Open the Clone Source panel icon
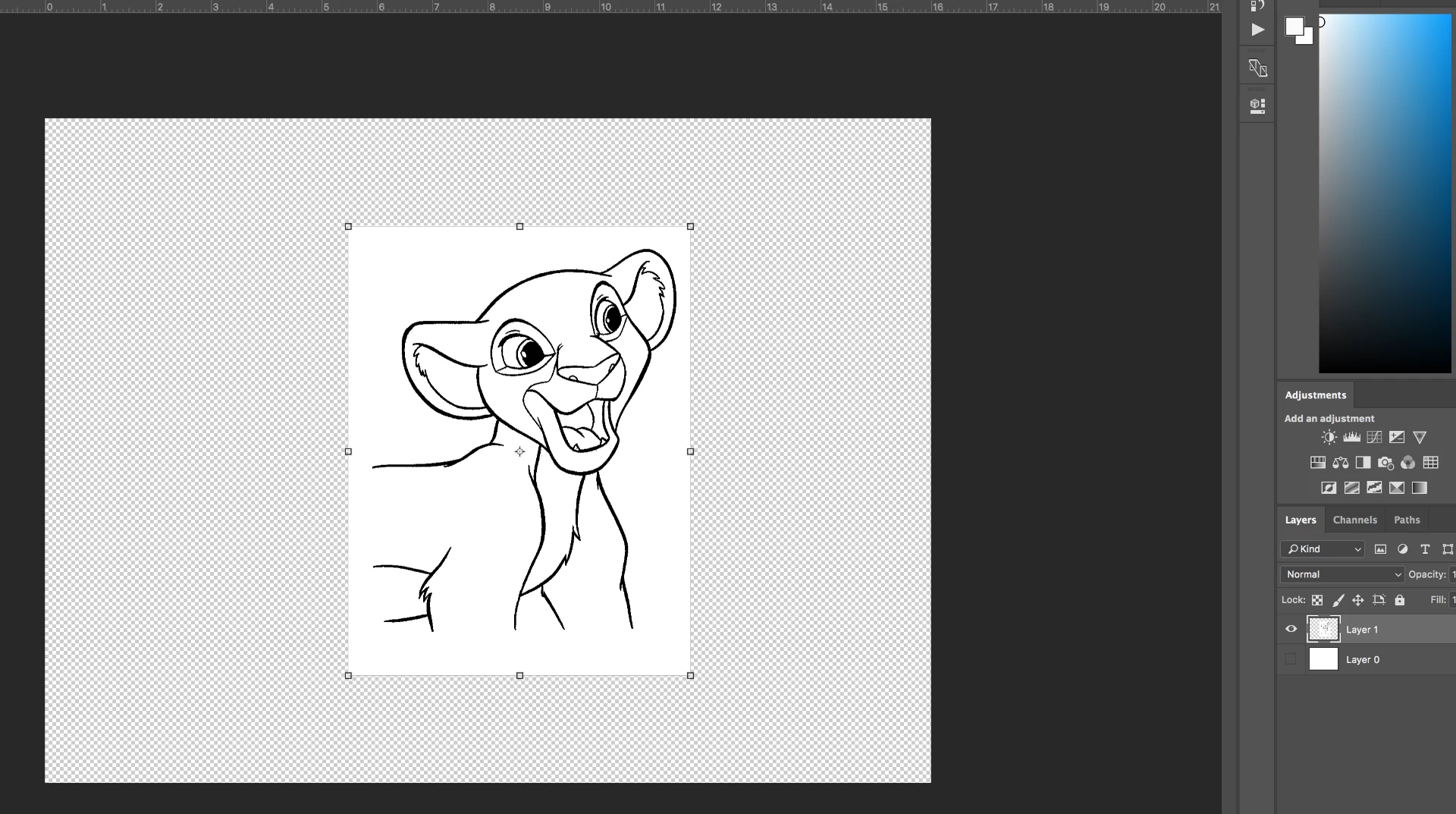This screenshot has height=814, width=1456. [1257, 68]
